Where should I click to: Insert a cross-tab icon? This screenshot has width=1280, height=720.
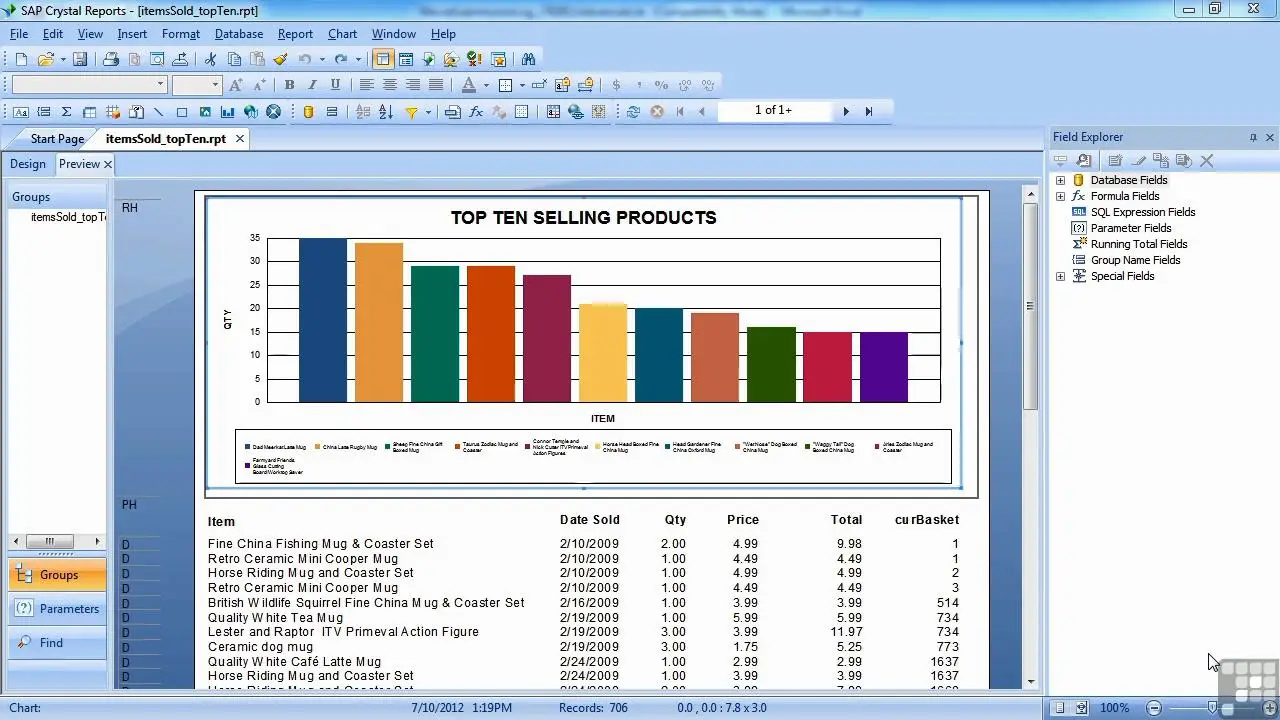point(89,112)
